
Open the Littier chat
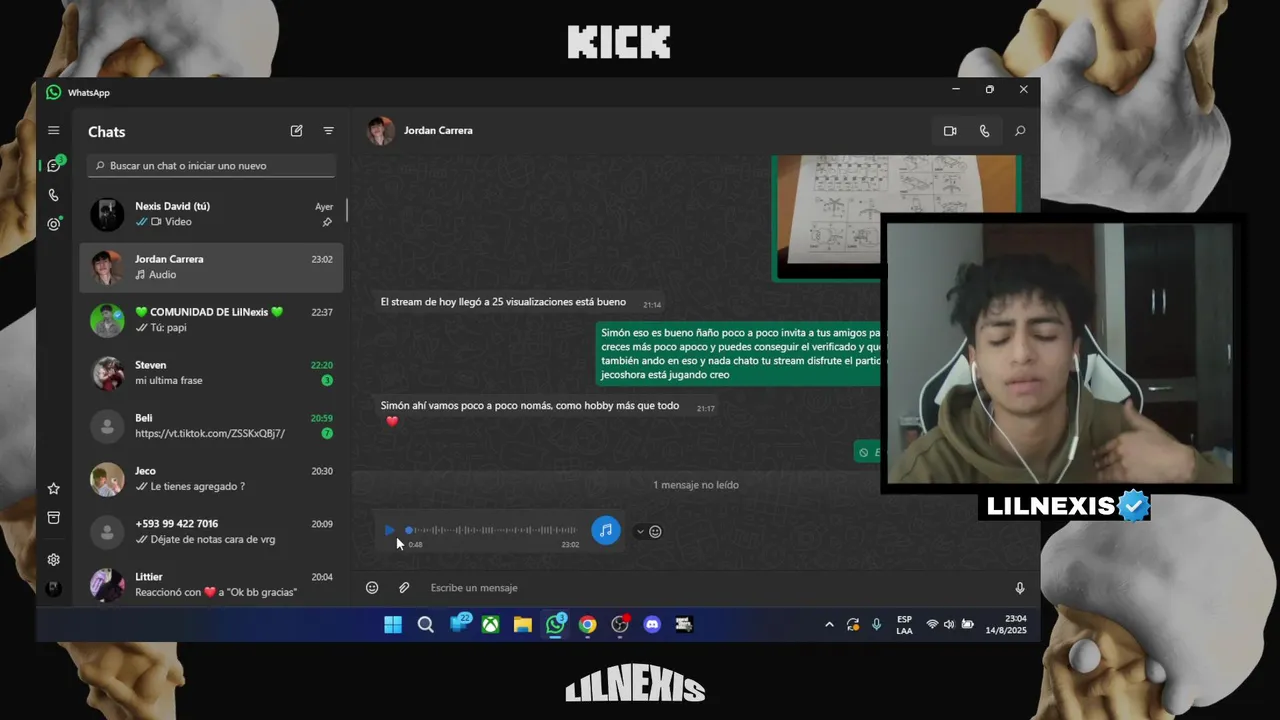pyautogui.click(x=211, y=584)
